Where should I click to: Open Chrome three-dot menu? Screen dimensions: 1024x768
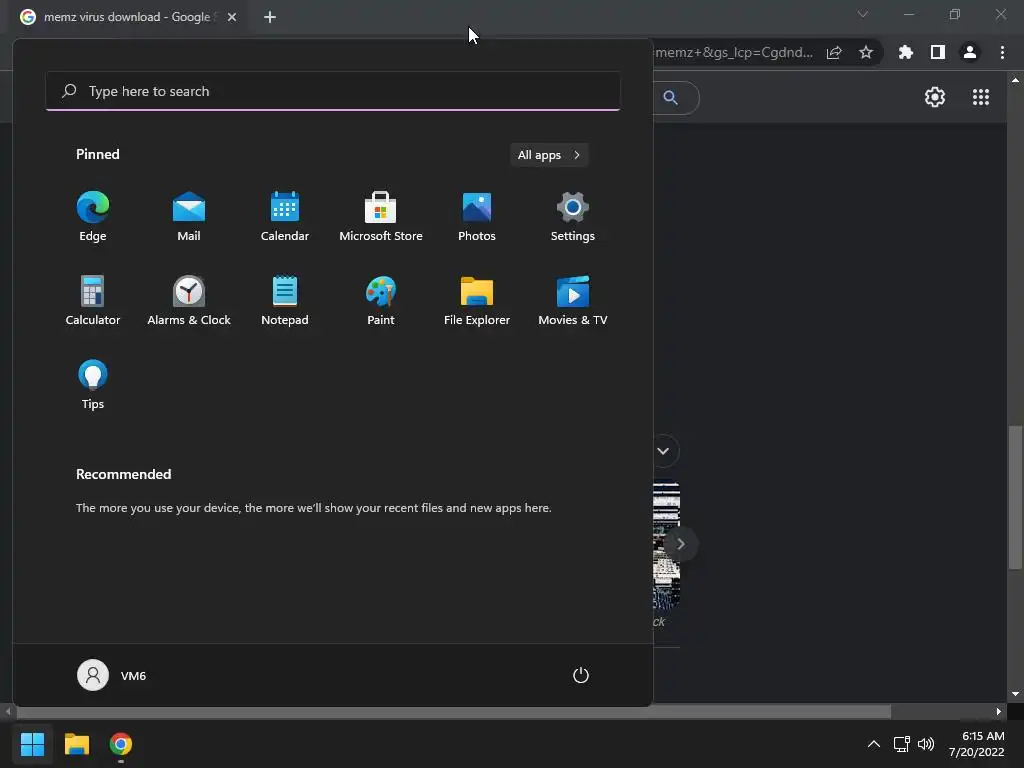click(x=1002, y=52)
